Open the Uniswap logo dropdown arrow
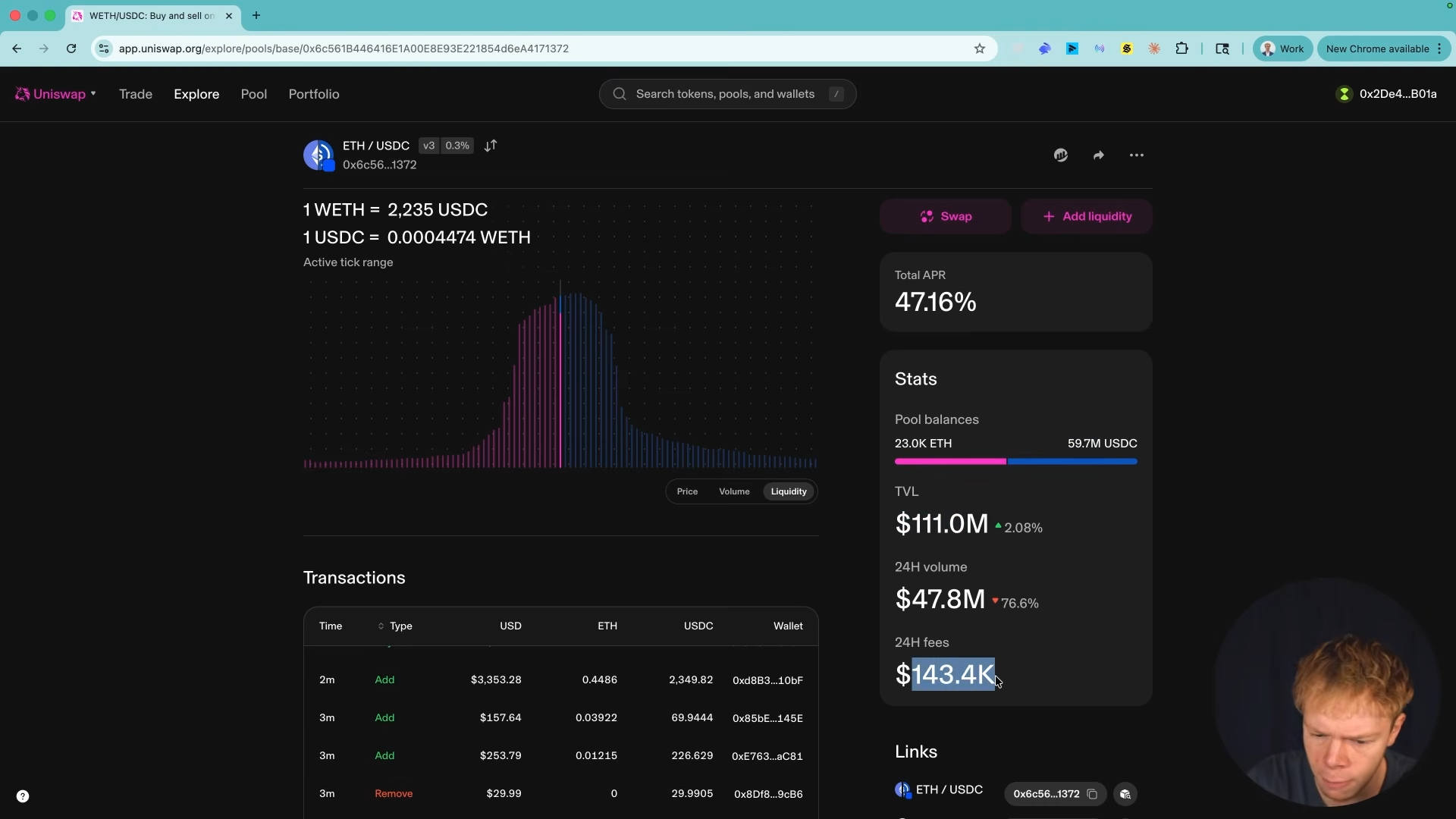This screenshot has width=1456, height=819. (x=93, y=94)
